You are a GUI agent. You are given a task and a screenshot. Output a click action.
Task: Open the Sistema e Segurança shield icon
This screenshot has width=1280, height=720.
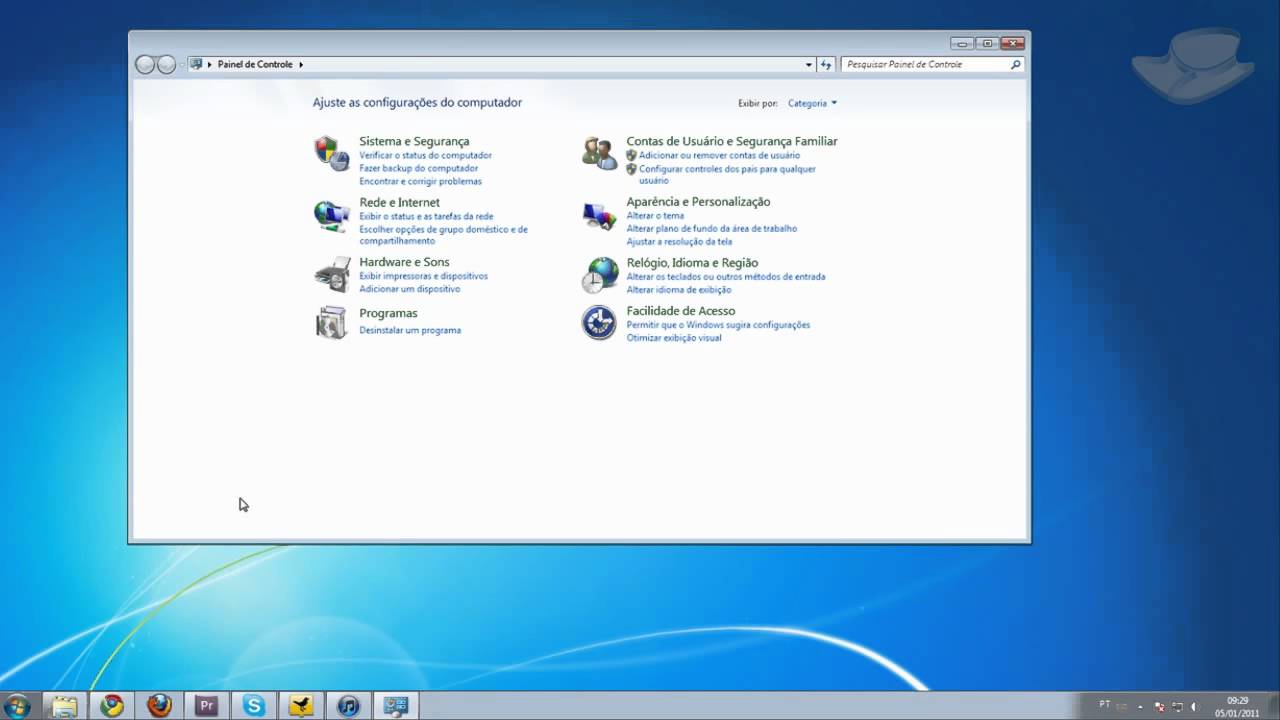(332, 154)
